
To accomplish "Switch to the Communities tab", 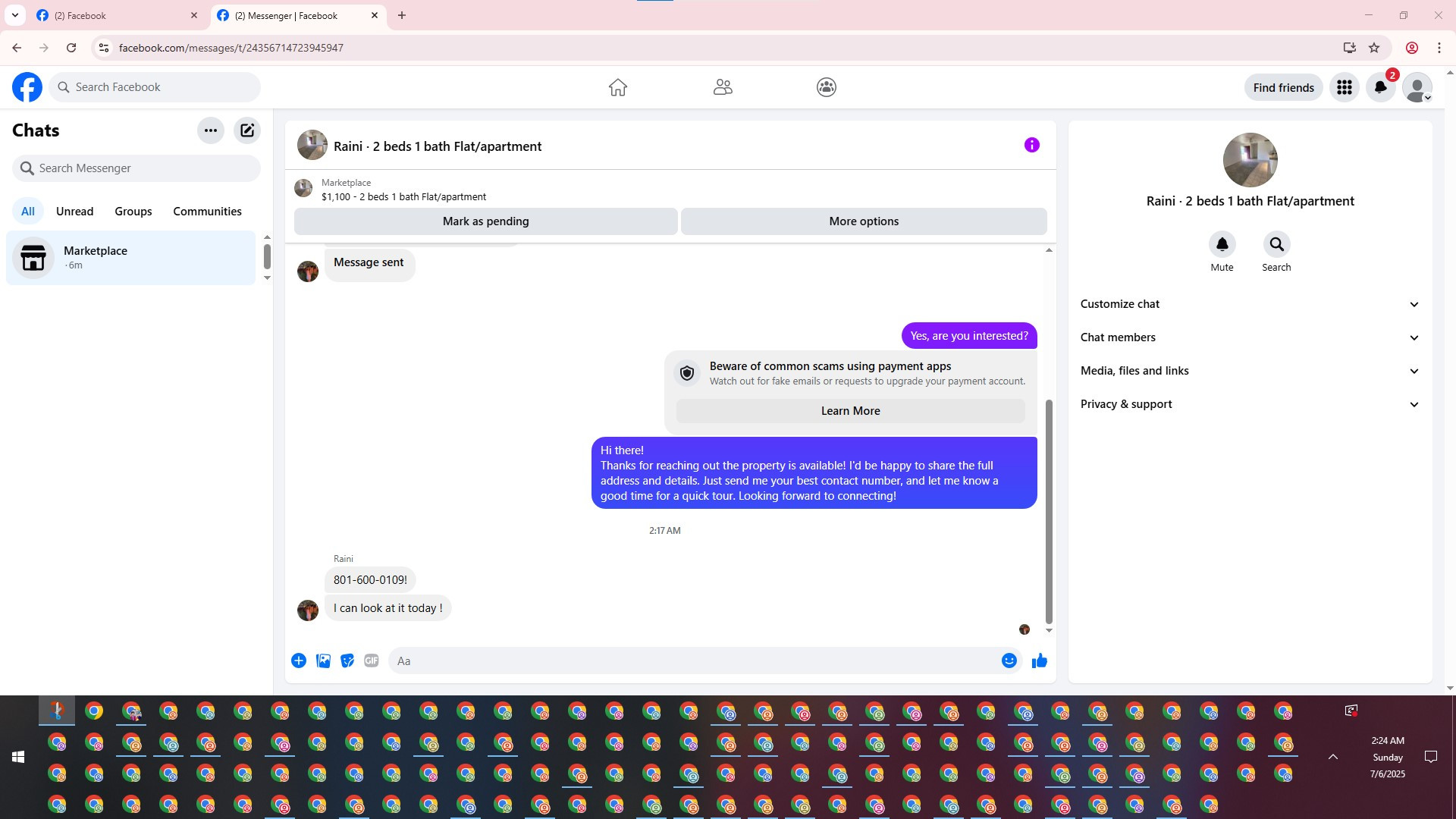I will tap(207, 212).
